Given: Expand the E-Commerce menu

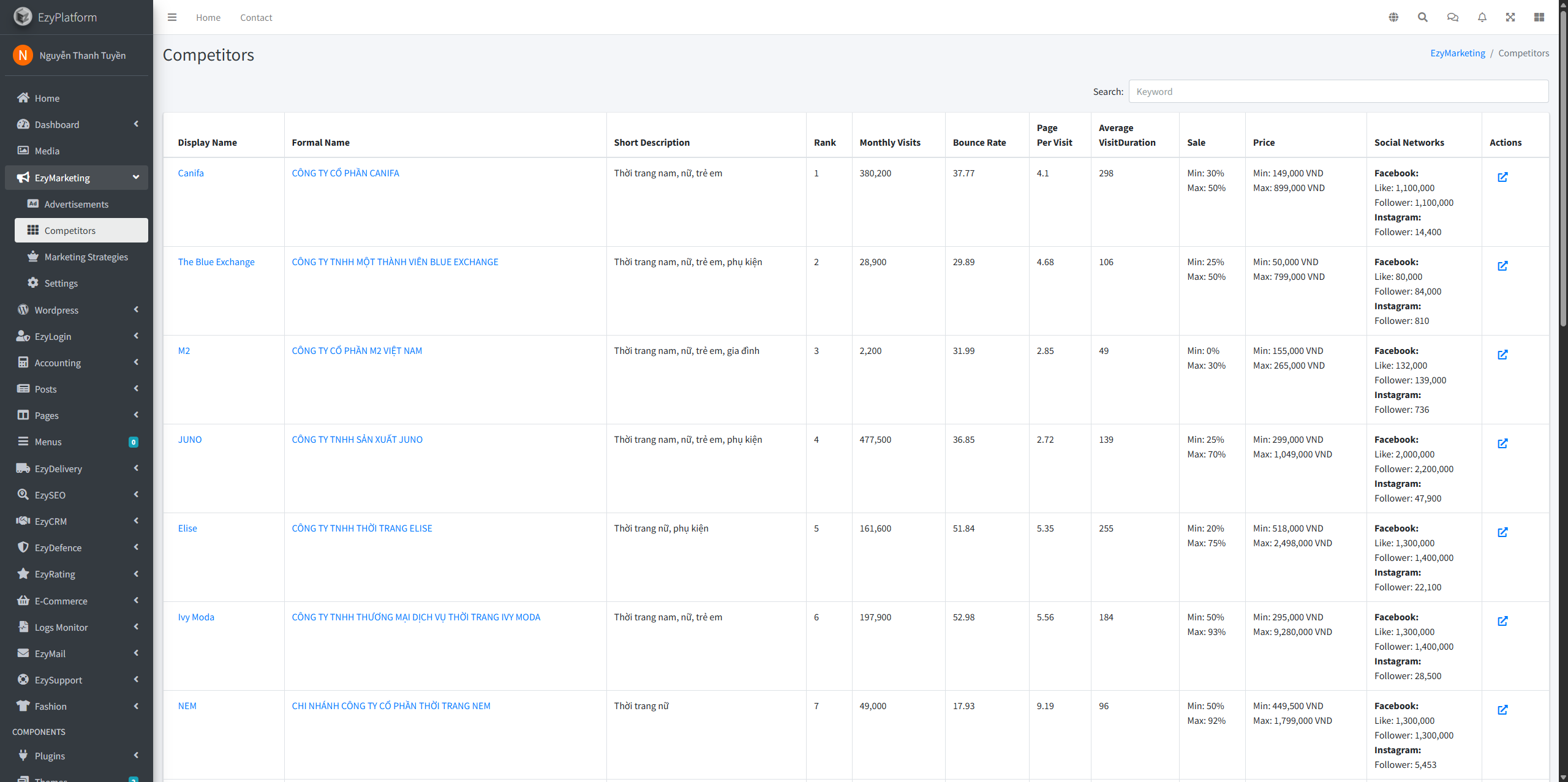Looking at the screenshot, I should 77,601.
